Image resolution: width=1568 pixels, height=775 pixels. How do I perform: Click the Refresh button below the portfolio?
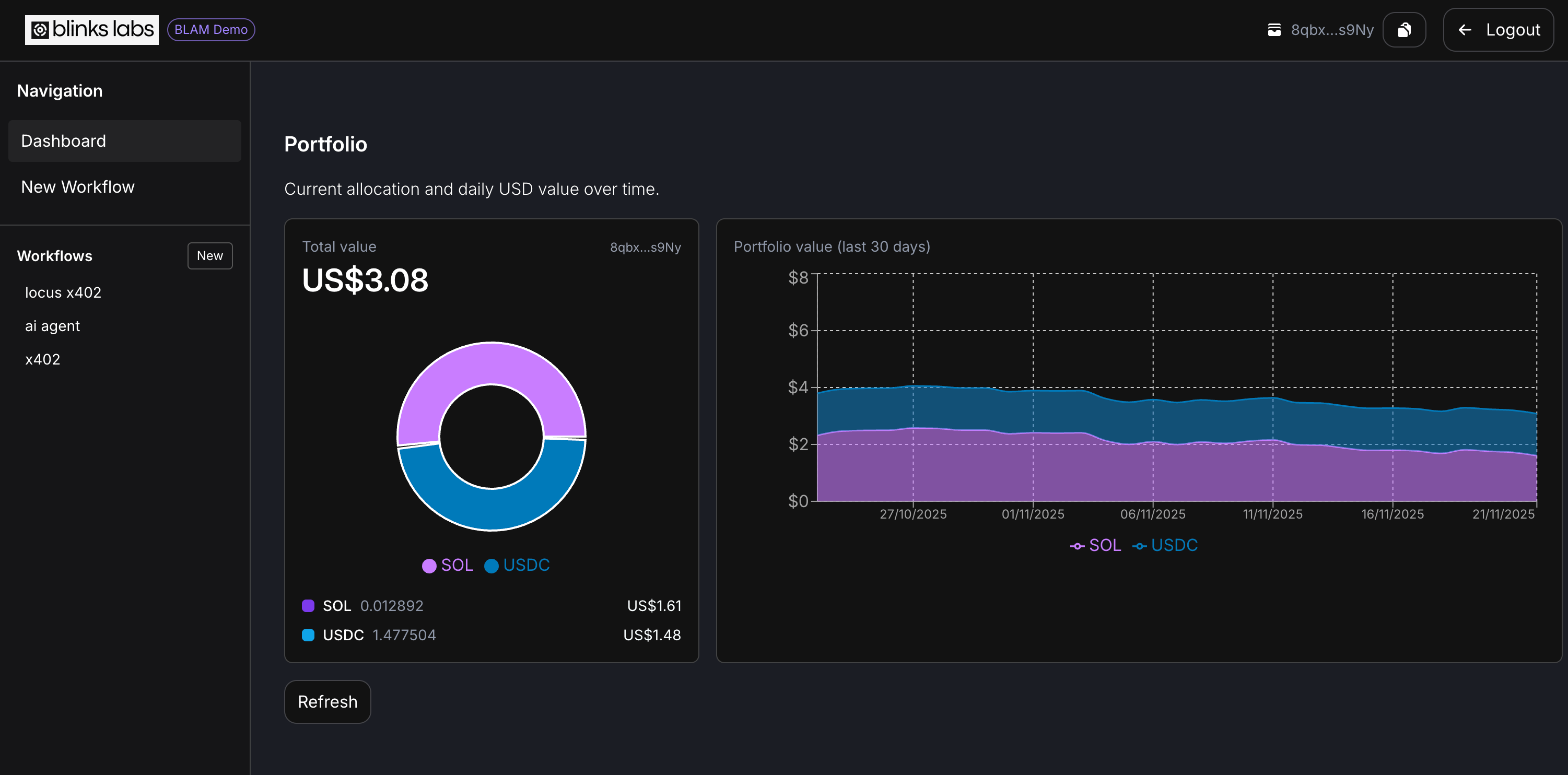[x=327, y=701]
